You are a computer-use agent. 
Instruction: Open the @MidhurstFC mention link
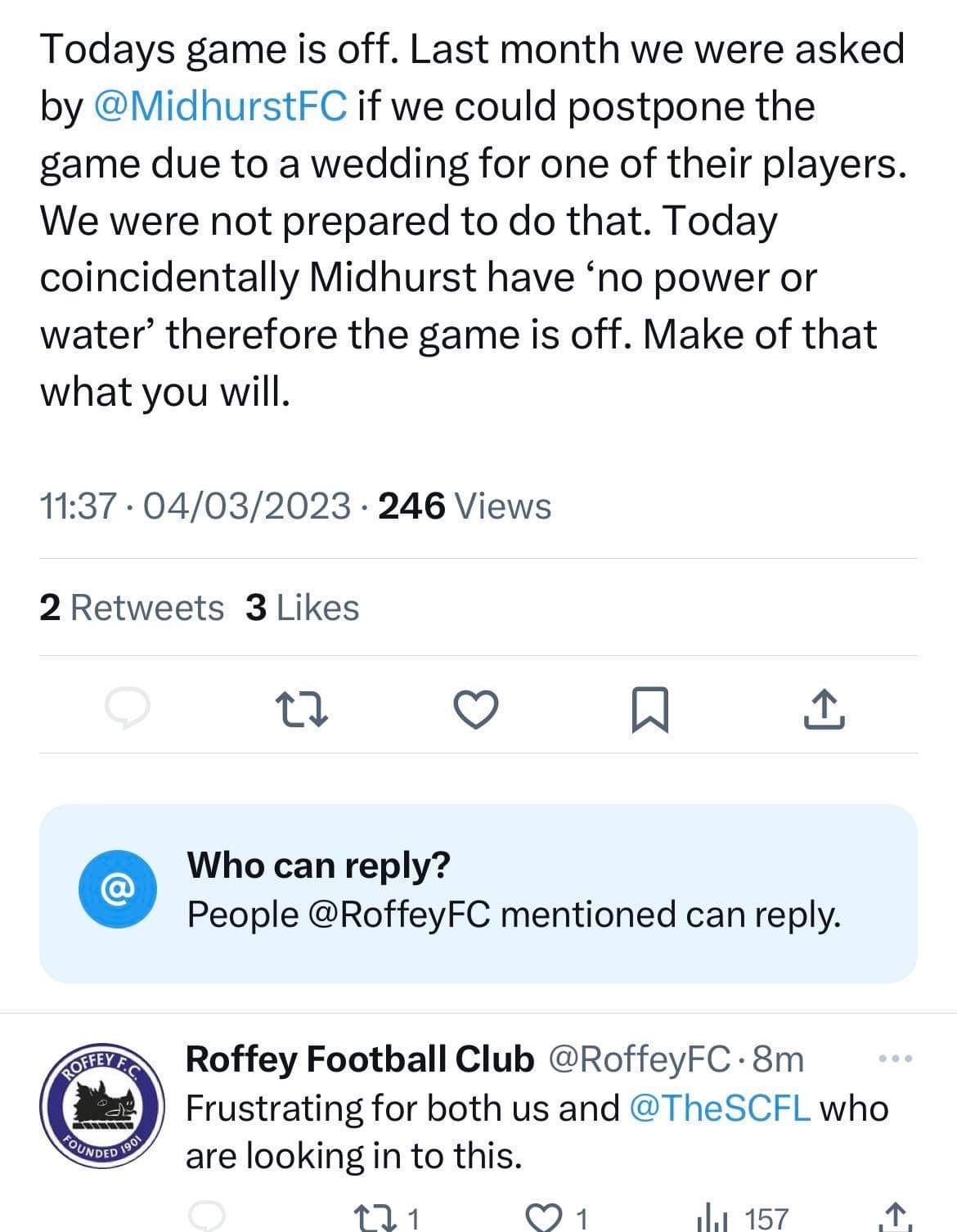(x=222, y=106)
